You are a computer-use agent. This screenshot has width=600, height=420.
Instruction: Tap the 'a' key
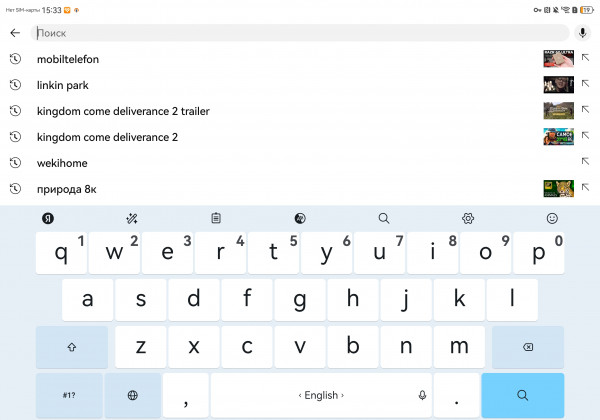point(88,300)
